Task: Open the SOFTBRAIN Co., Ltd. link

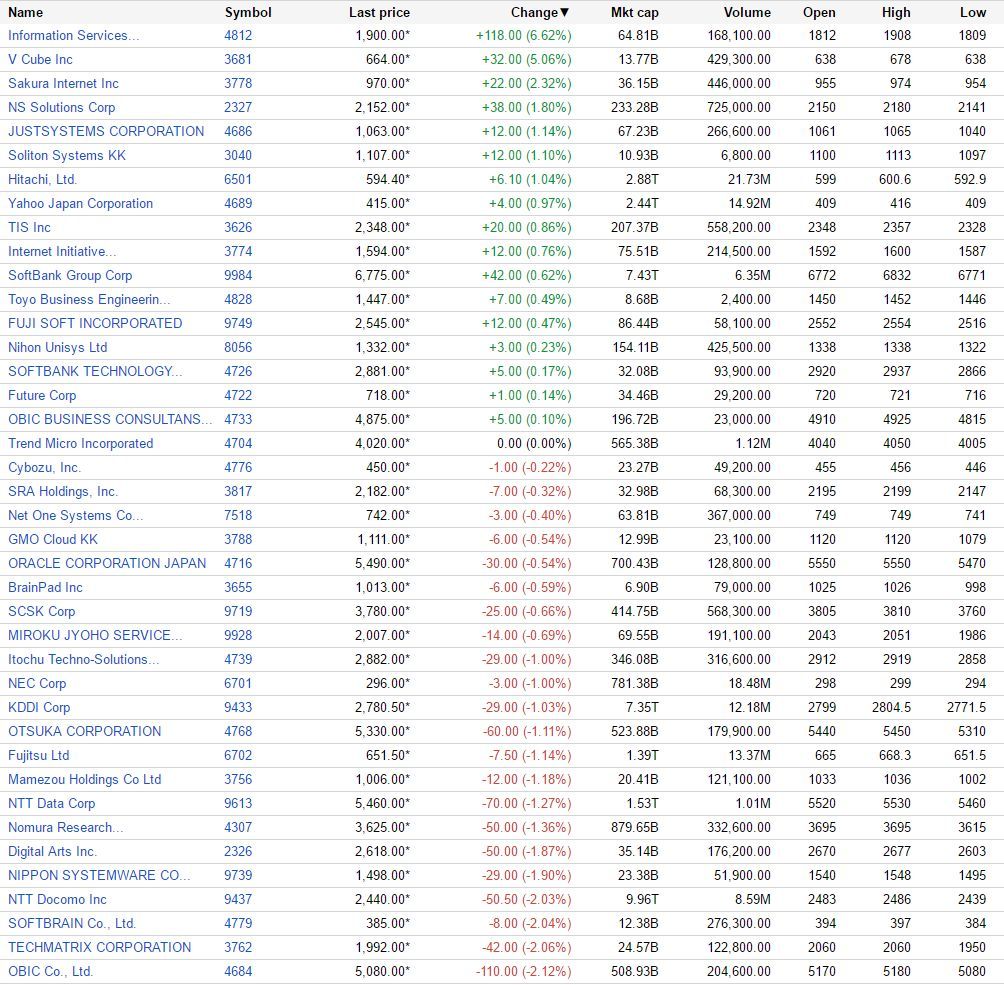Action: click(72, 924)
